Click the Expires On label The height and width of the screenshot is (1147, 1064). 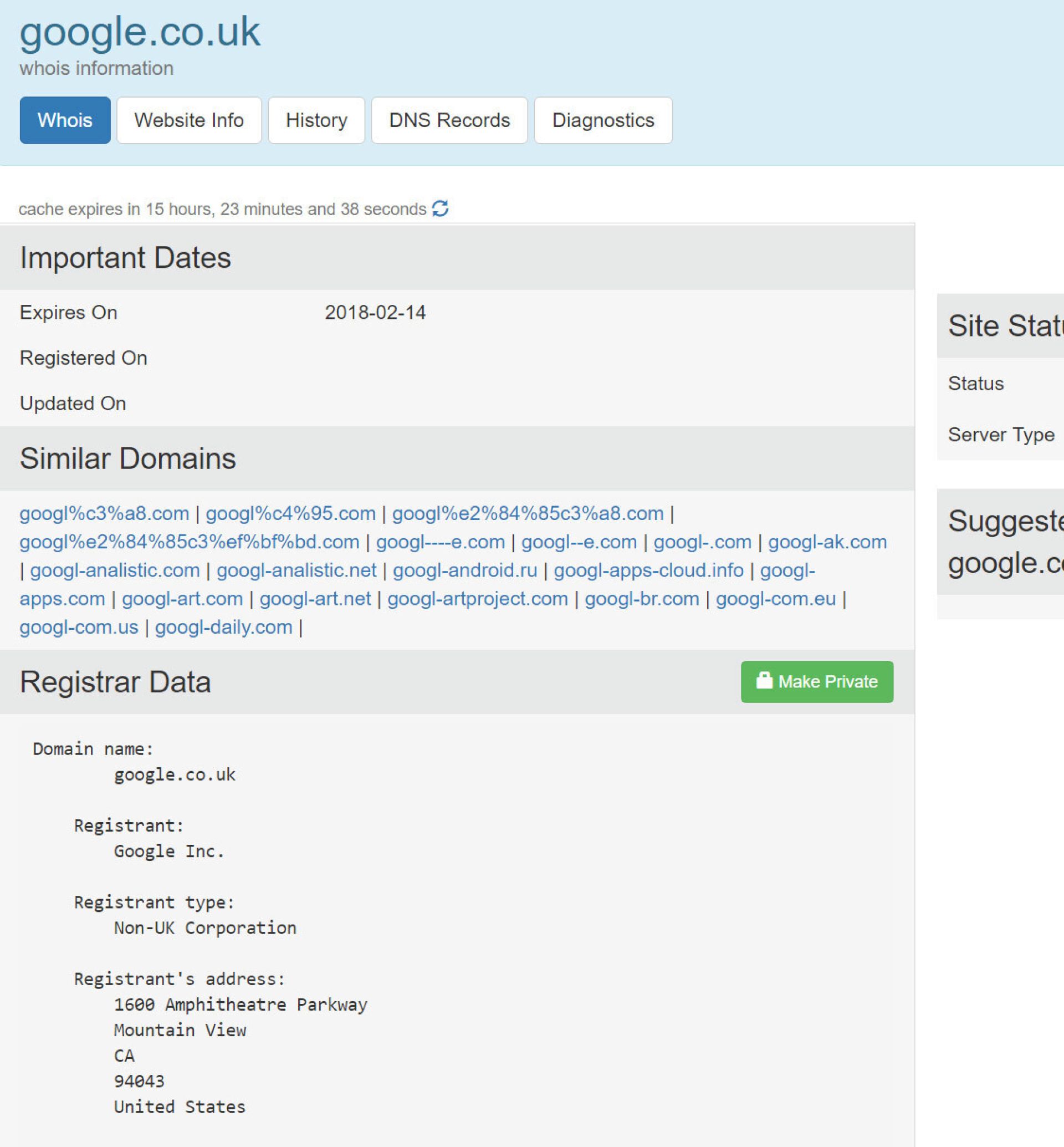[69, 312]
